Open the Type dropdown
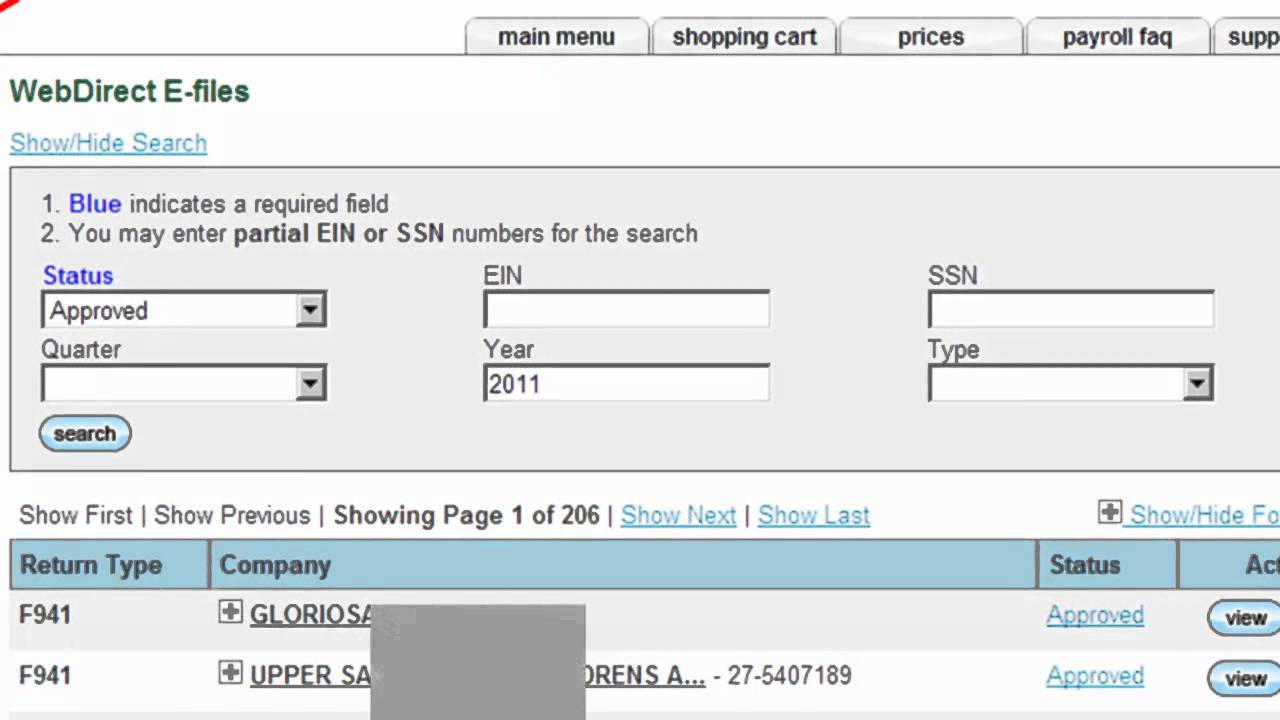 coord(1071,383)
